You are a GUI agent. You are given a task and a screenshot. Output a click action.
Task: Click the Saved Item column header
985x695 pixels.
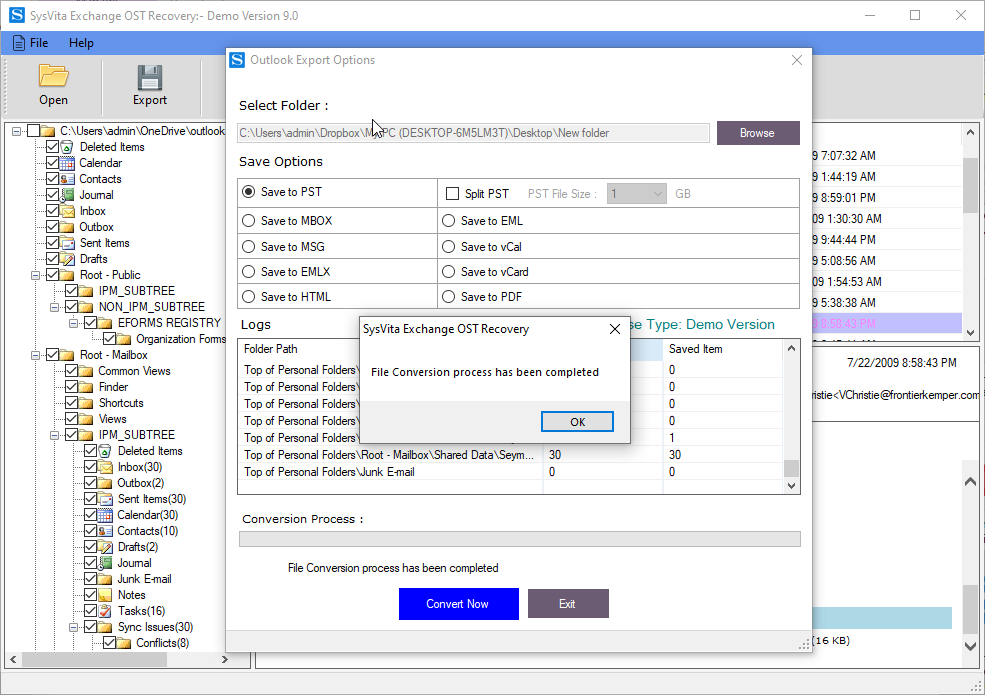[x=723, y=349]
